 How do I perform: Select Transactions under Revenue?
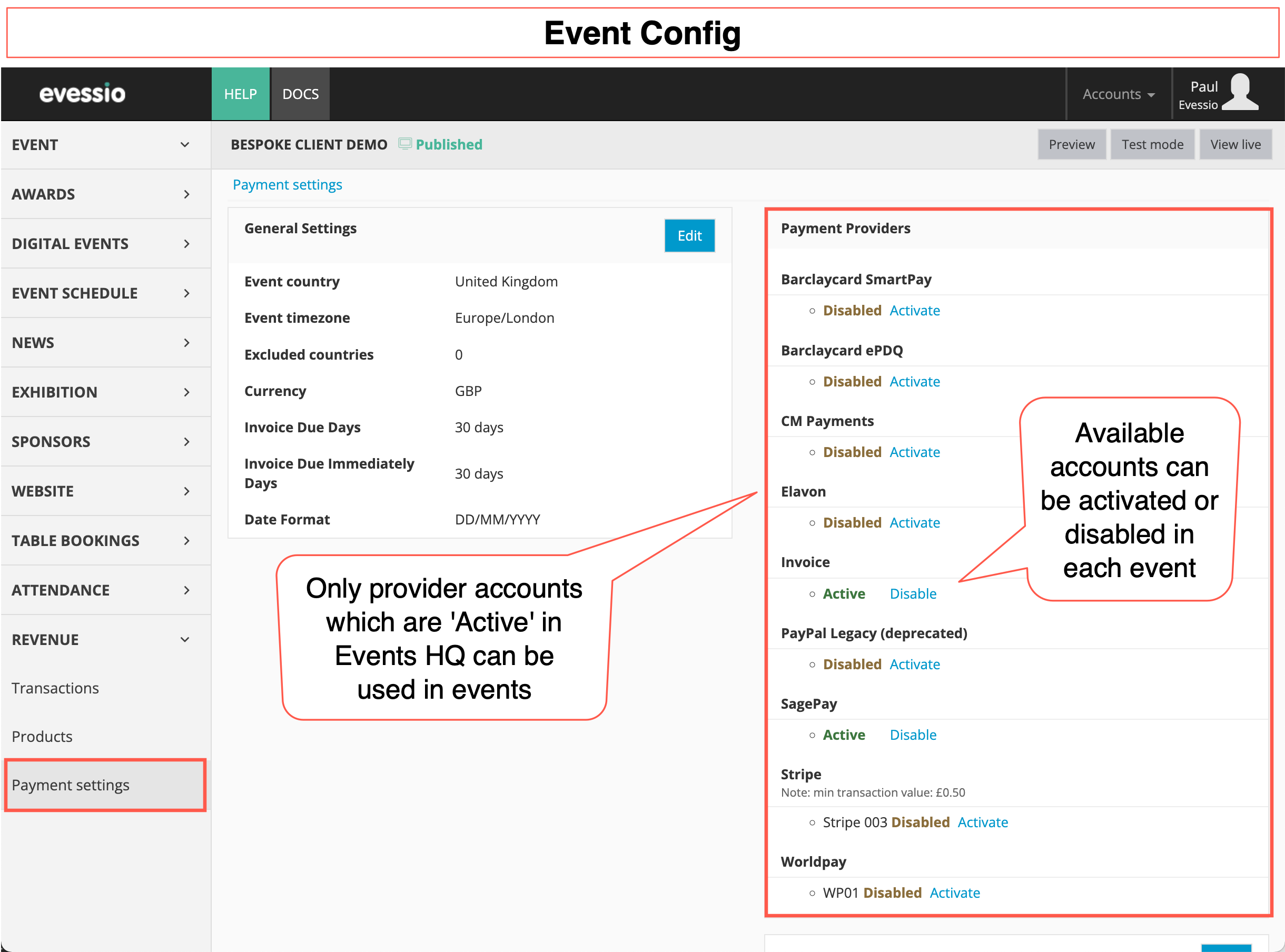55,688
